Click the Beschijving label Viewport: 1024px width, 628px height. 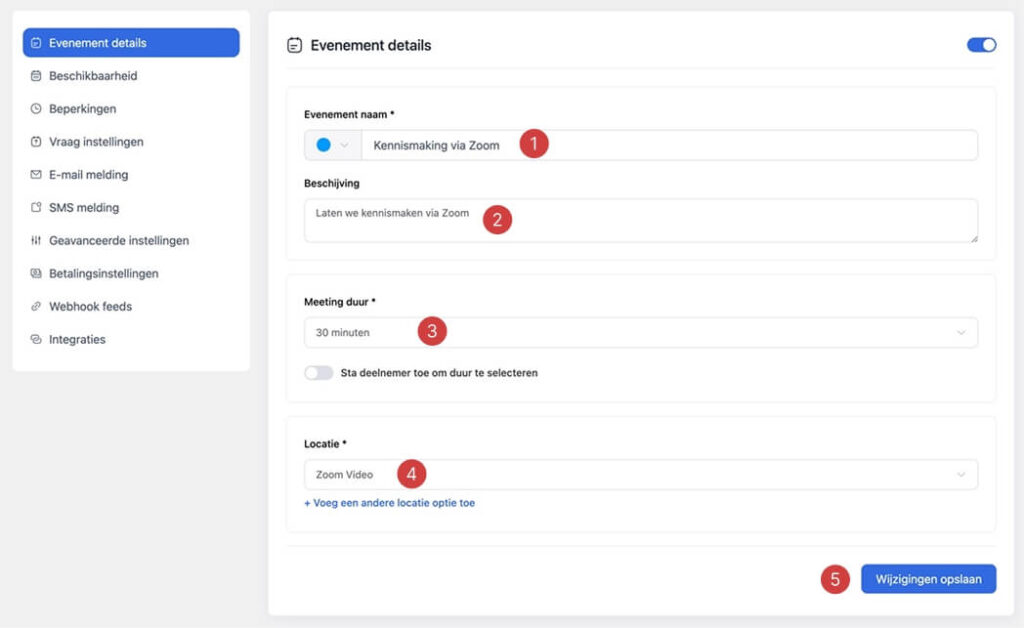point(332,183)
